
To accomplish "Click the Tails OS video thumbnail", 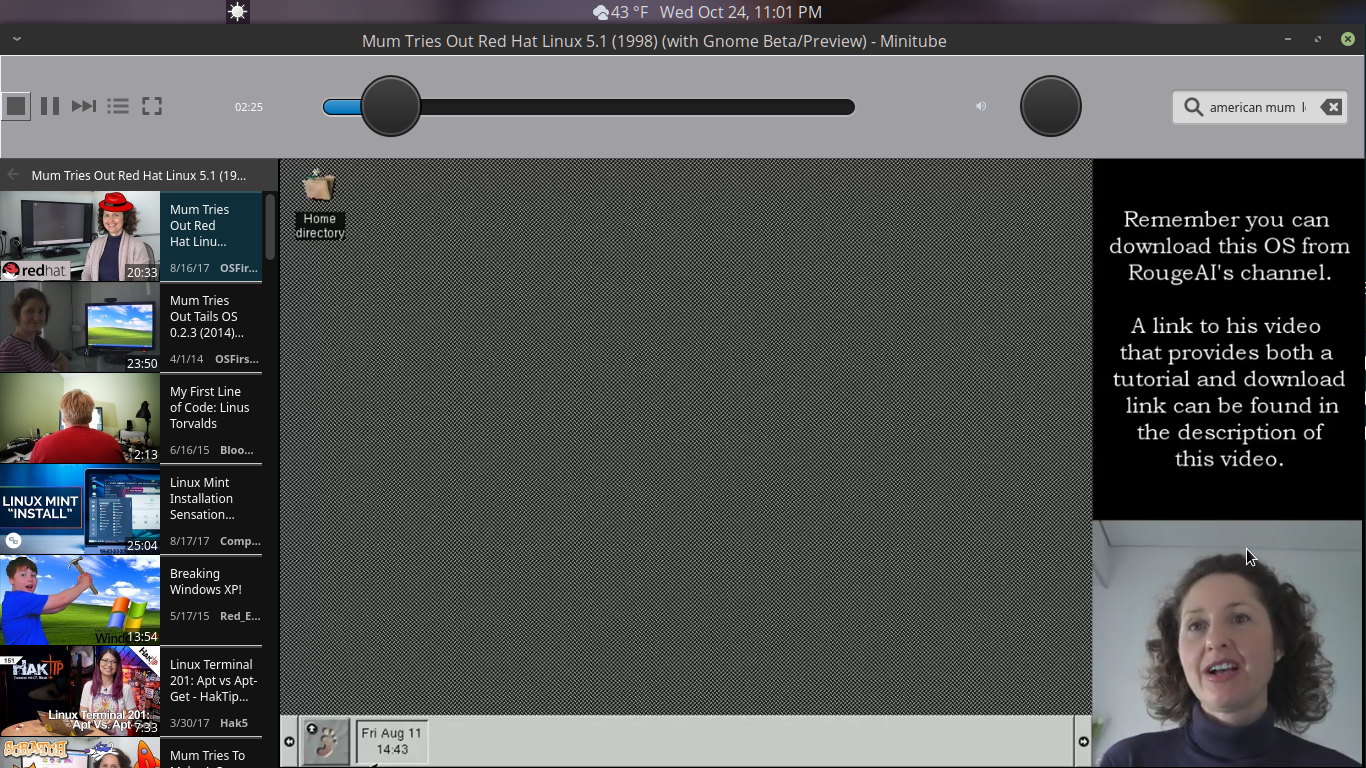I will tap(80, 327).
